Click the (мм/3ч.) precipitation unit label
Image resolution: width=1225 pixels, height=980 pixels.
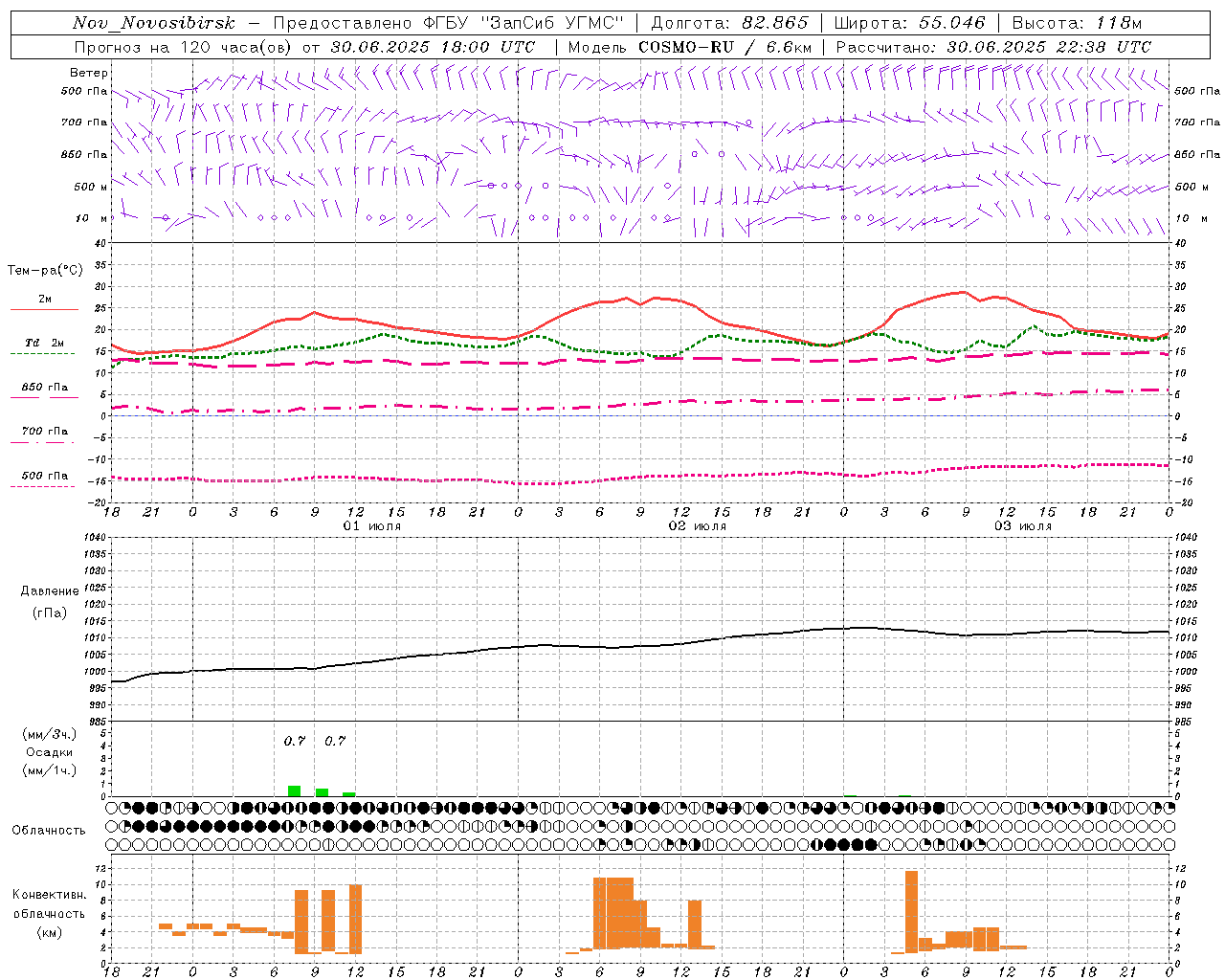(50, 734)
